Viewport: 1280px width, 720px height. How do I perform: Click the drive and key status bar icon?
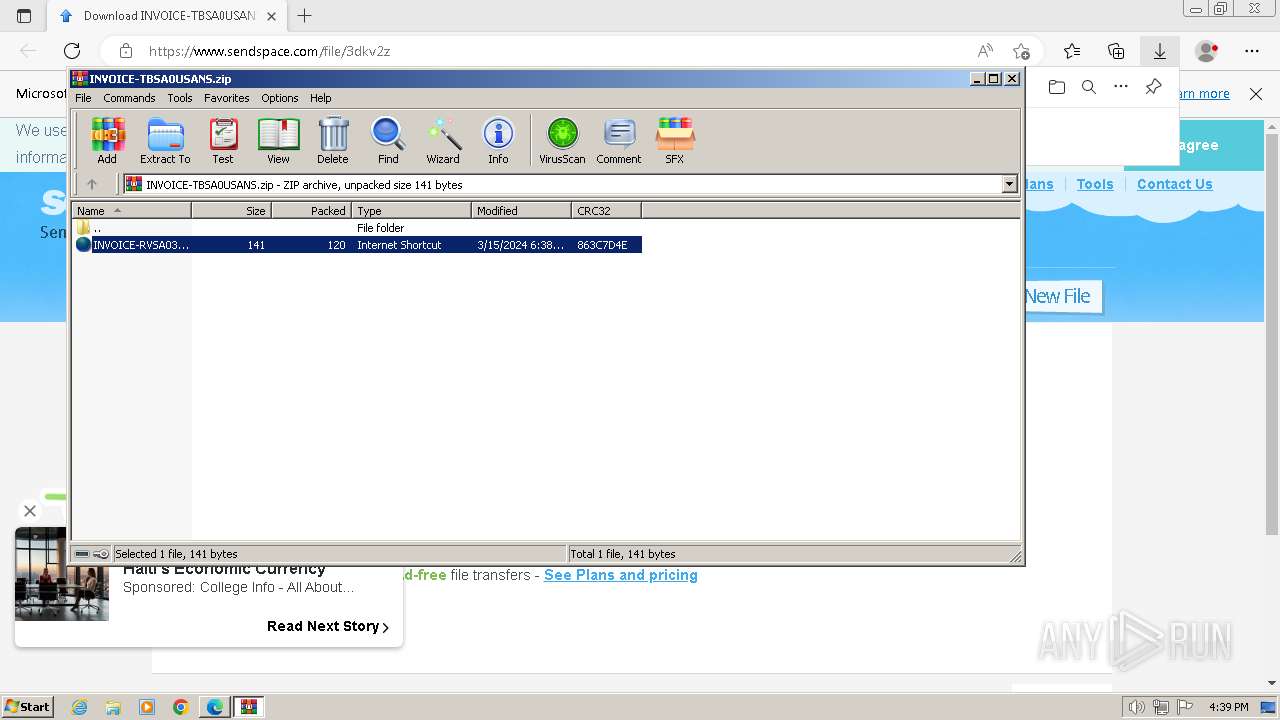(x=92, y=554)
